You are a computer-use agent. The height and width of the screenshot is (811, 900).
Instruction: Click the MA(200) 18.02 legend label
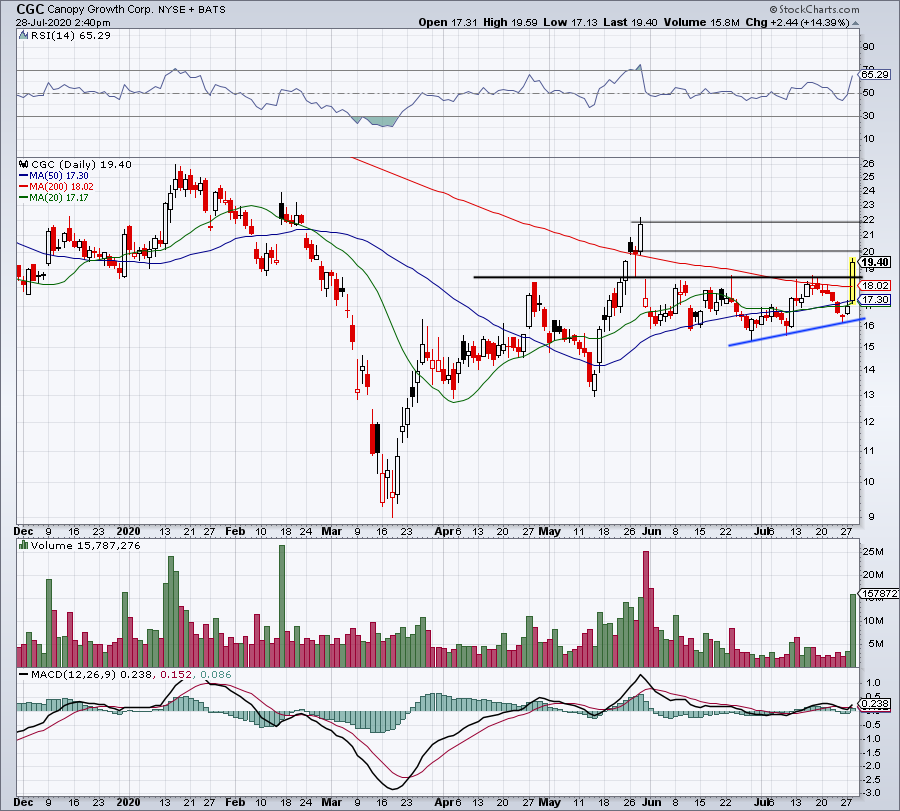(61, 187)
